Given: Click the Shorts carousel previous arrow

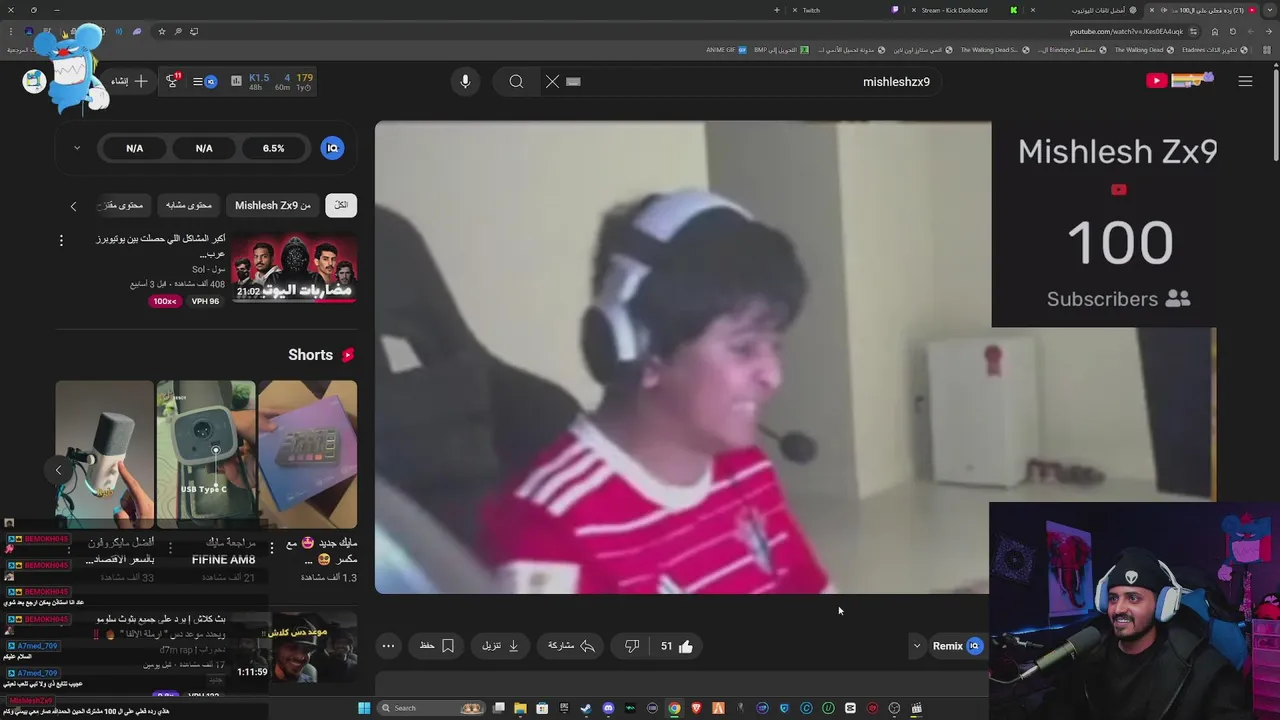Looking at the screenshot, I should click(x=58, y=469).
